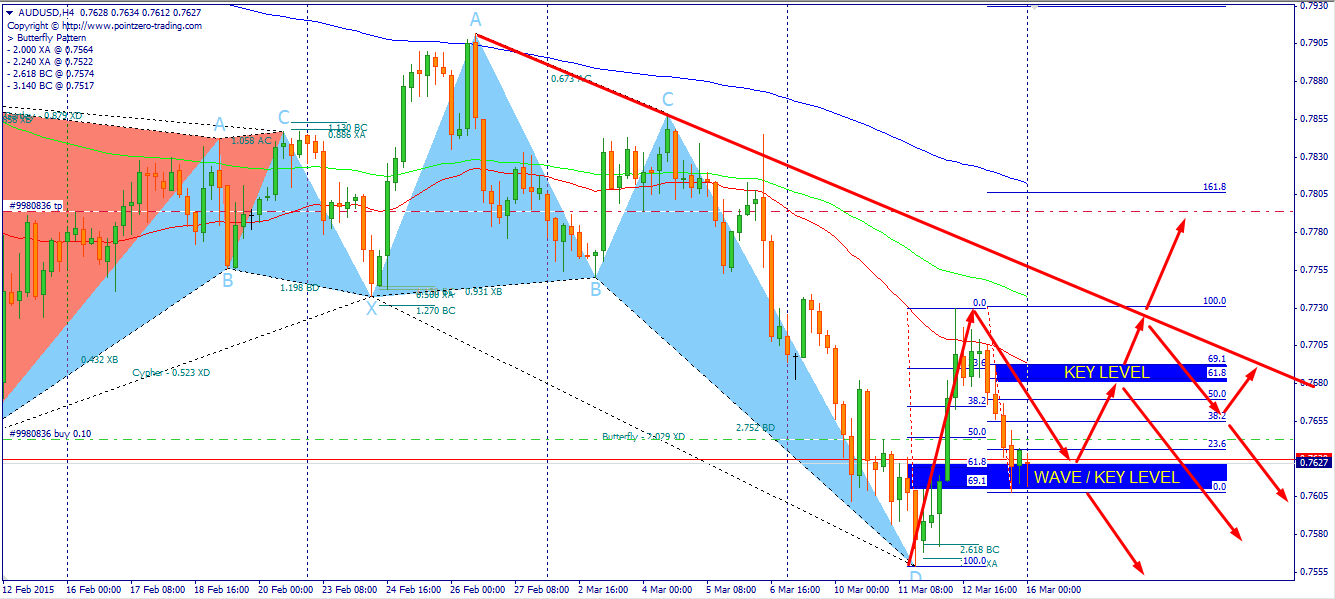
Task: Click the '6 Mar 16:00' time label
Action: click(795, 590)
